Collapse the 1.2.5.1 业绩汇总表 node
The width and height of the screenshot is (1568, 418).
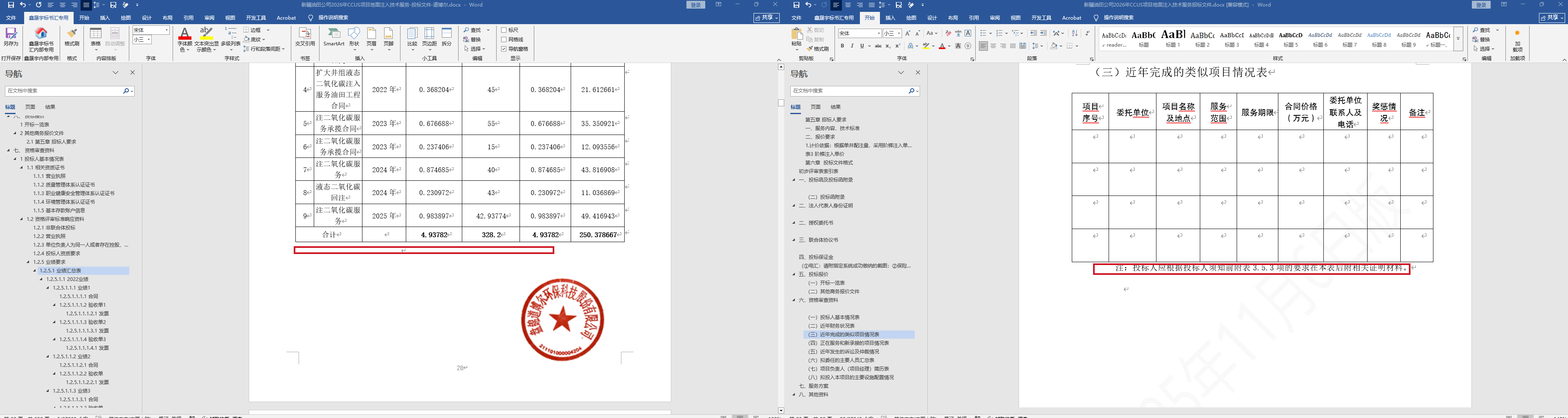tap(35, 271)
